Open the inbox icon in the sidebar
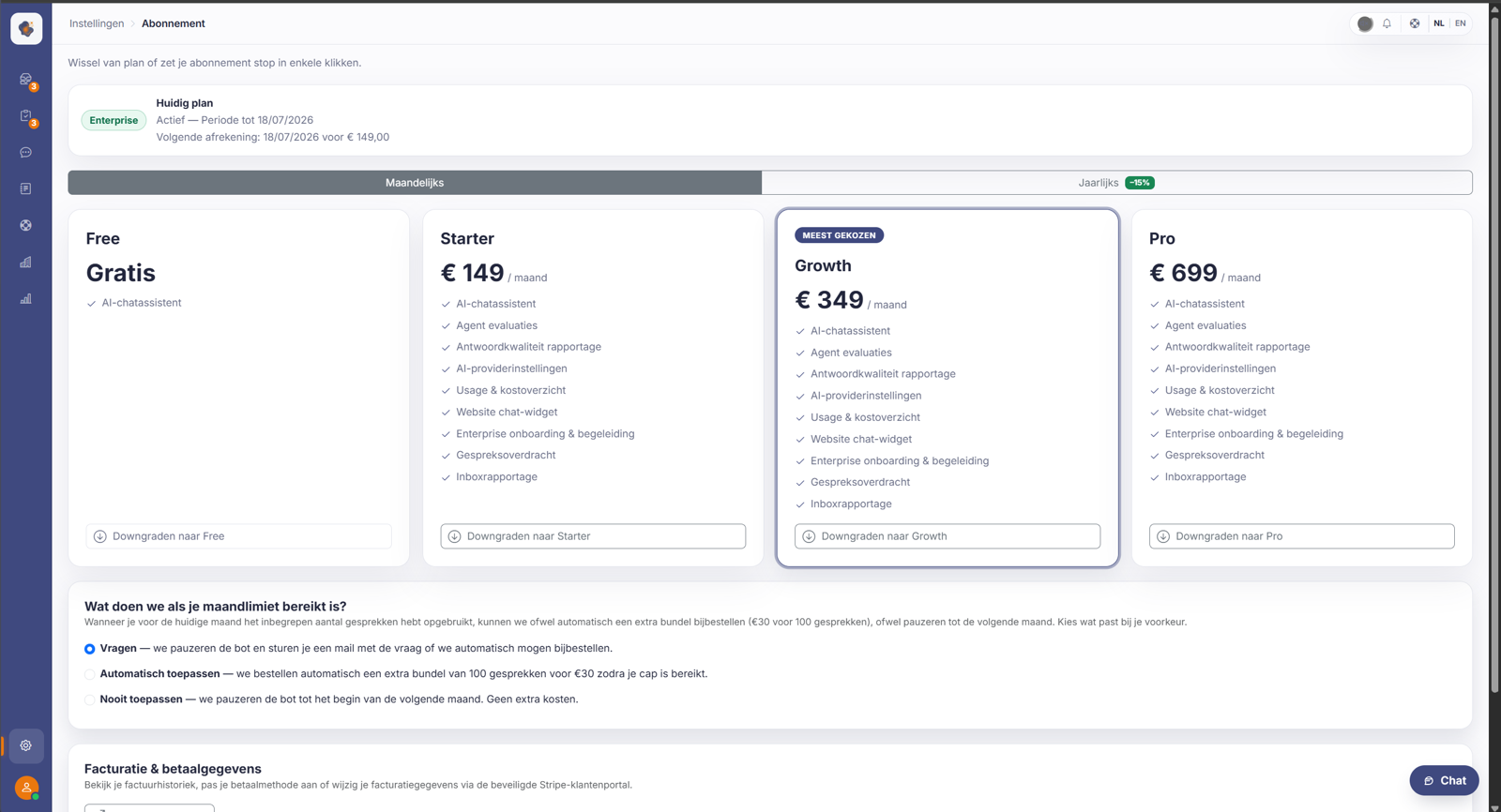The image size is (1501, 812). point(26,80)
